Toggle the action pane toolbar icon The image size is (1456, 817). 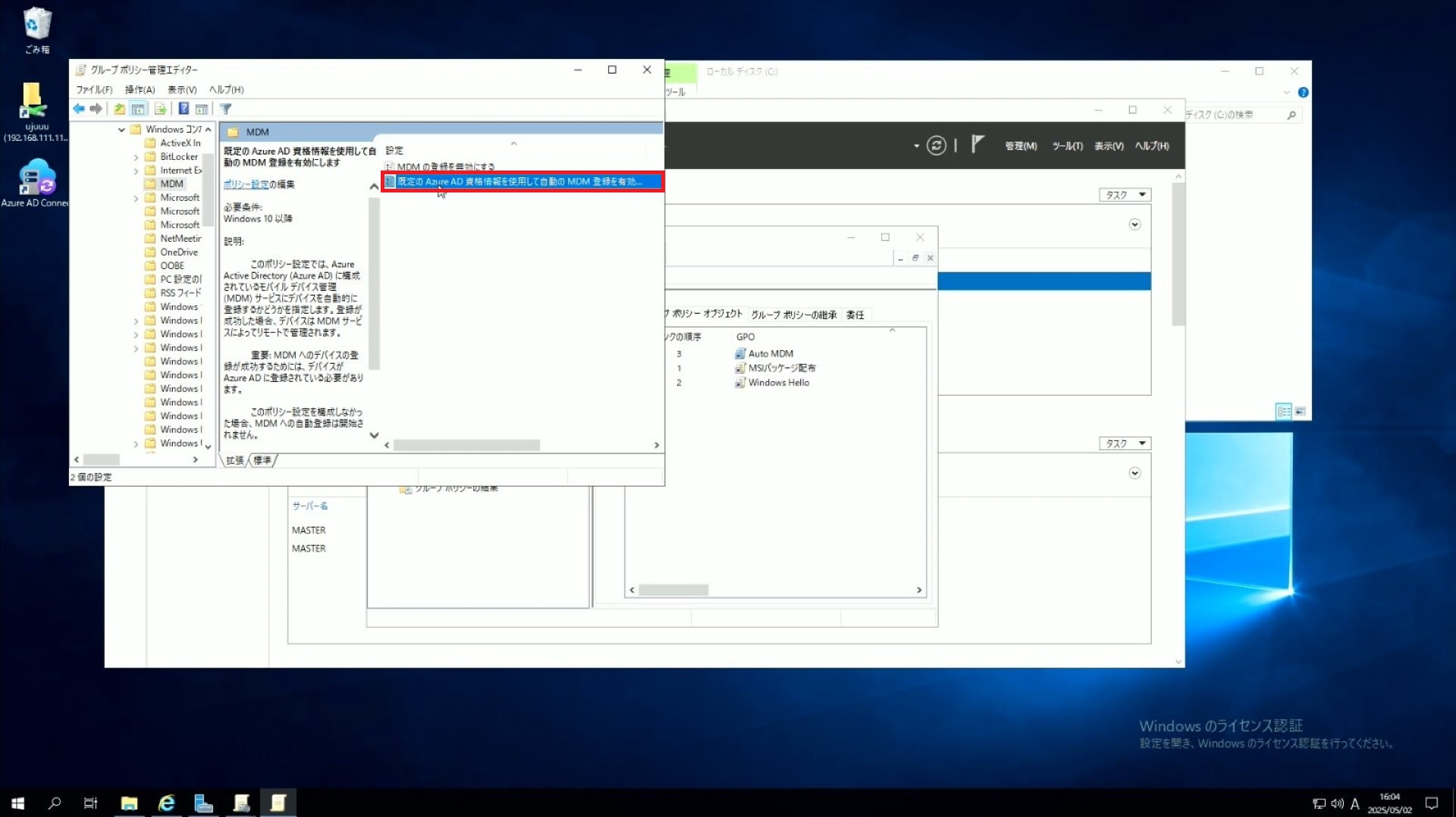coord(202,109)
